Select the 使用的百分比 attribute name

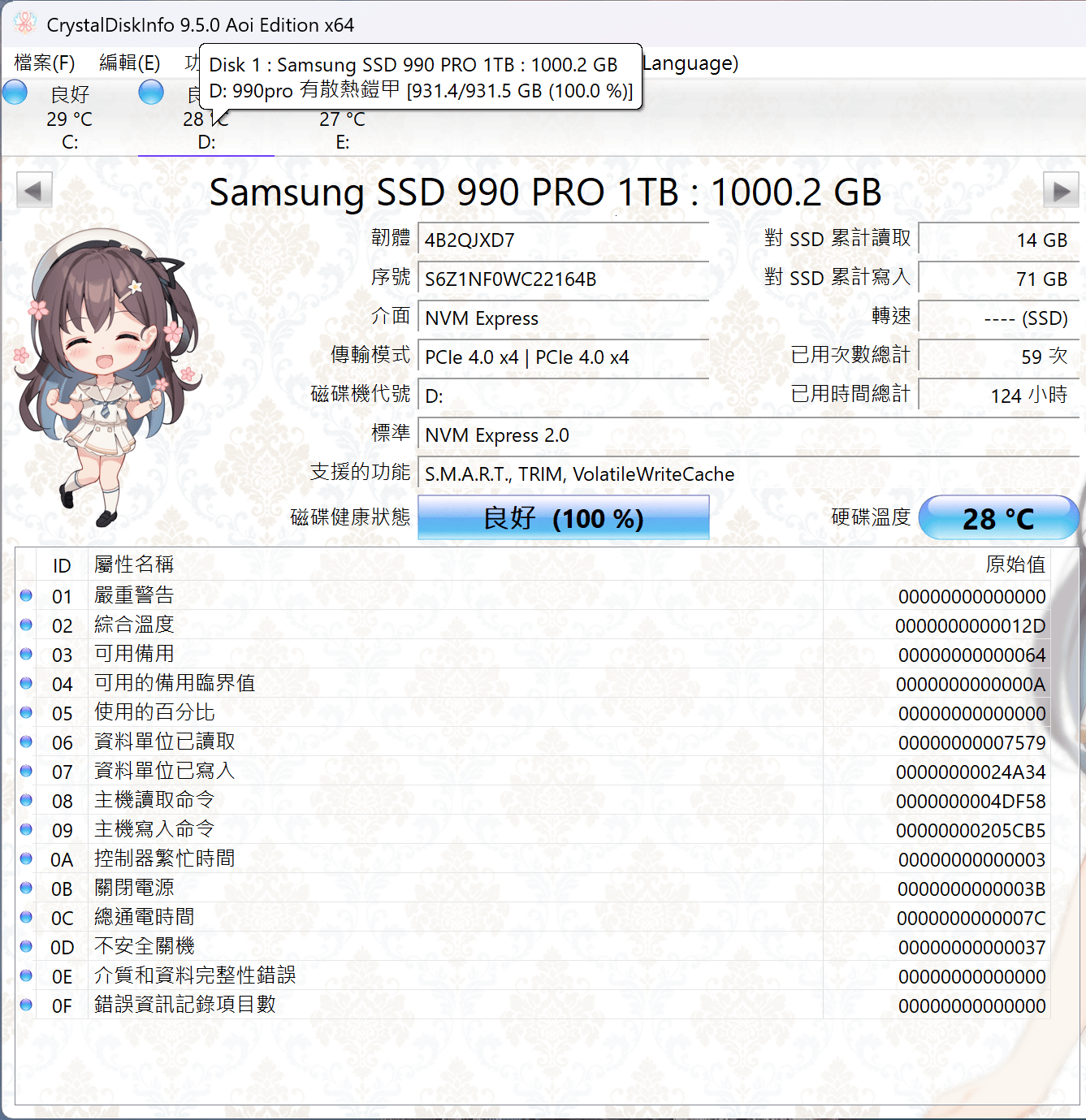pos(154,712)
